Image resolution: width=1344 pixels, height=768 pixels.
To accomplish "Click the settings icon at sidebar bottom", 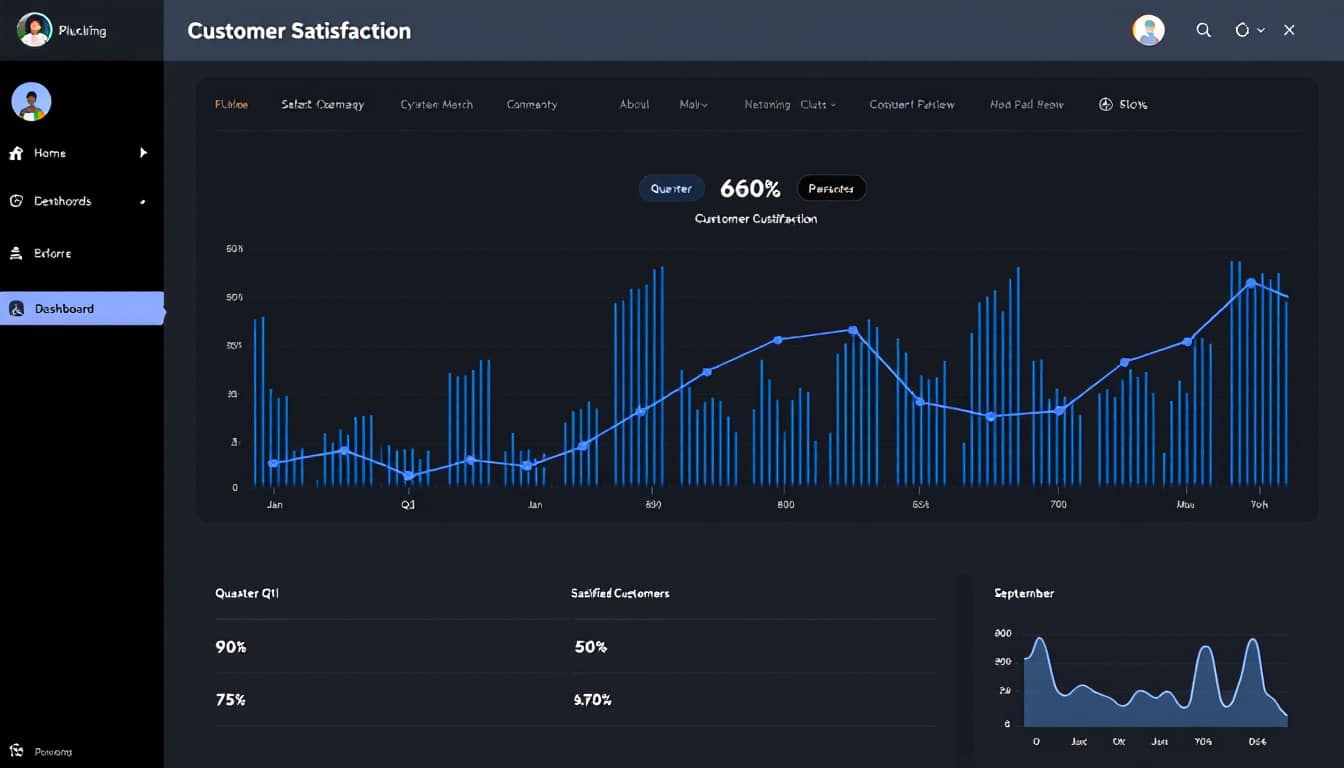I will [16, 751].
